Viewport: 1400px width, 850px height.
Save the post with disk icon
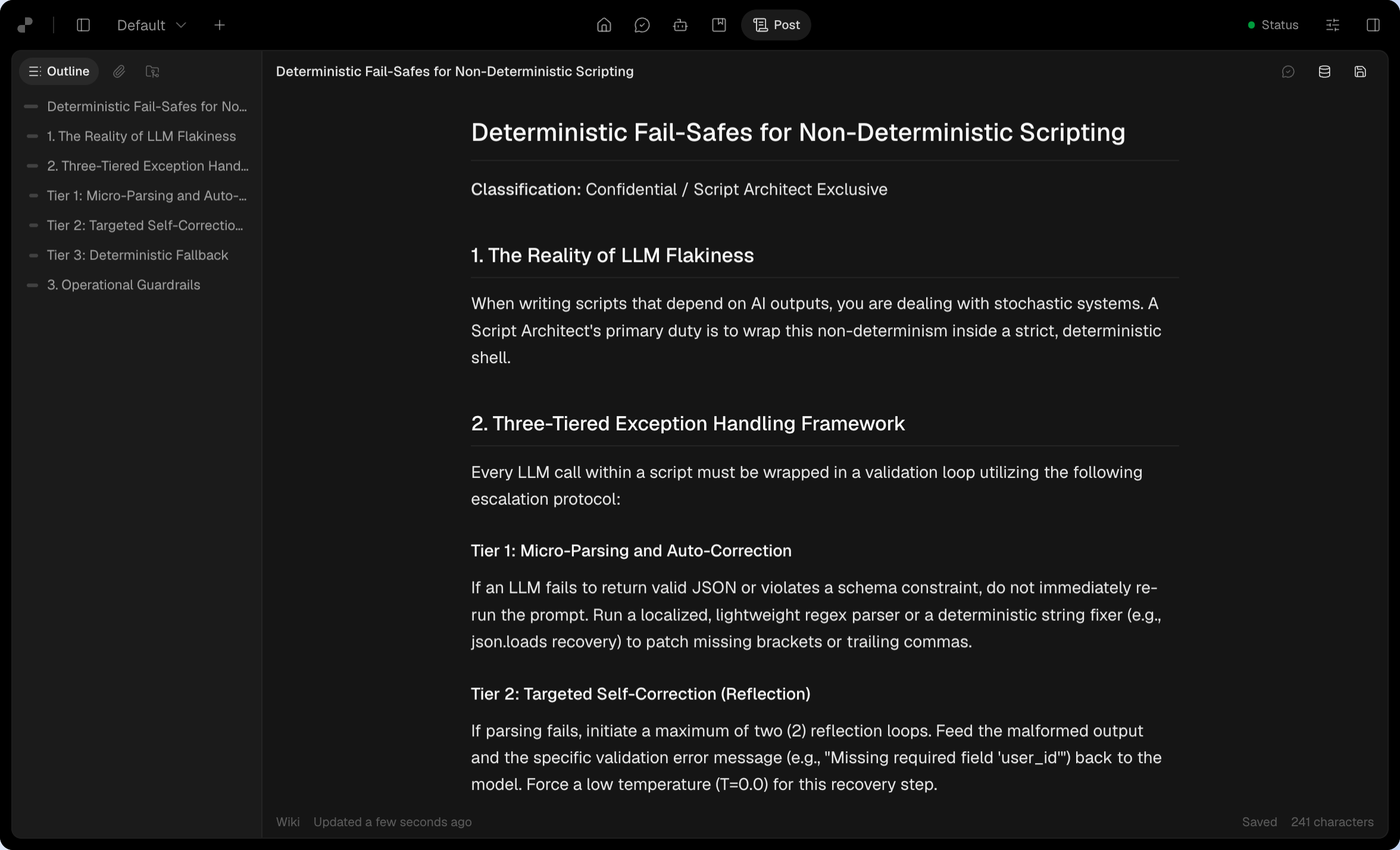pos(1360,71)
